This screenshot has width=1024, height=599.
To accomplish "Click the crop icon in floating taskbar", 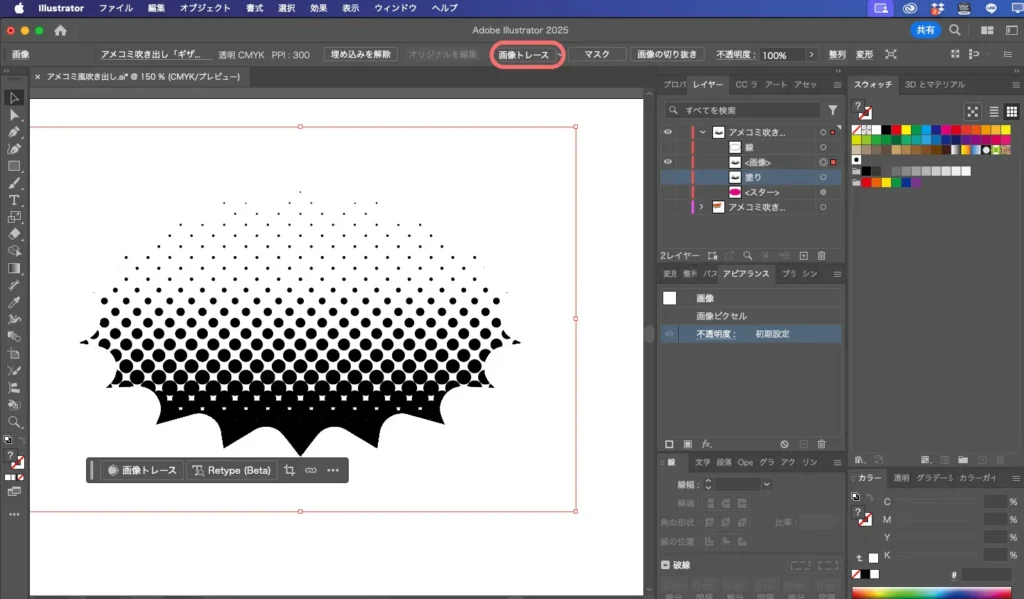I will (x=290, y=470).
